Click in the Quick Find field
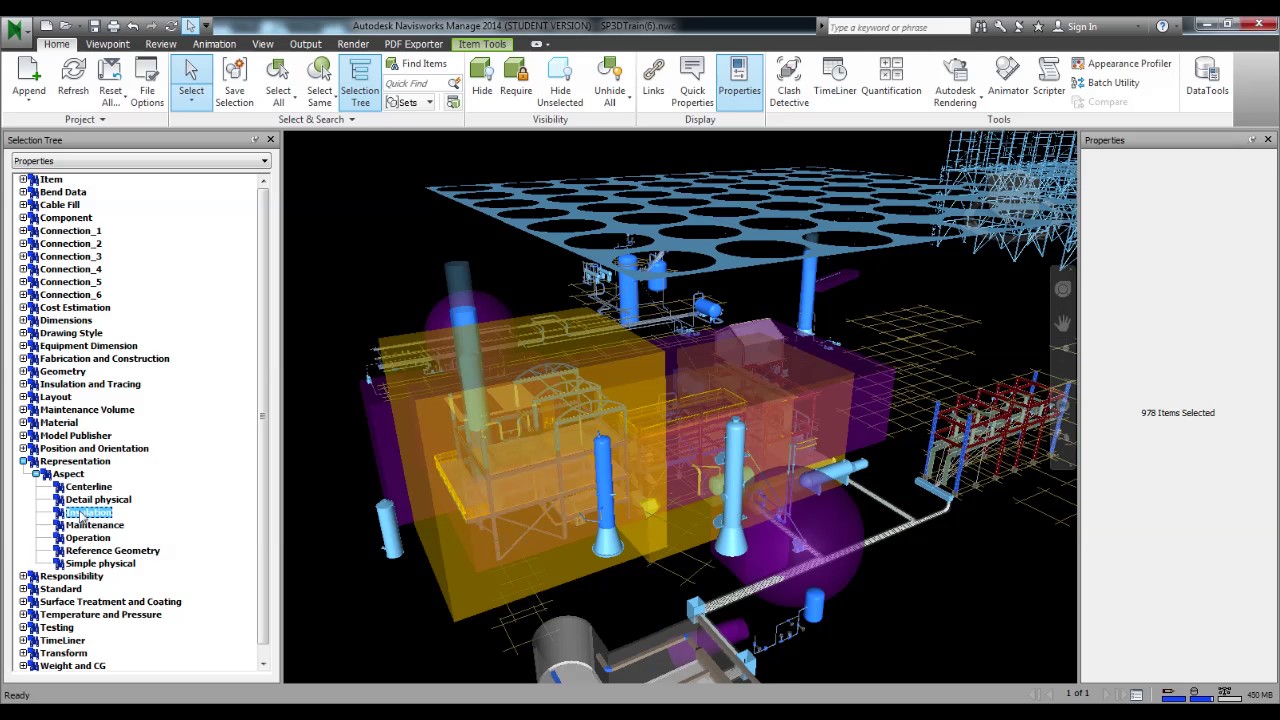This screenshot has height=720, width=1280. [415, 83]
